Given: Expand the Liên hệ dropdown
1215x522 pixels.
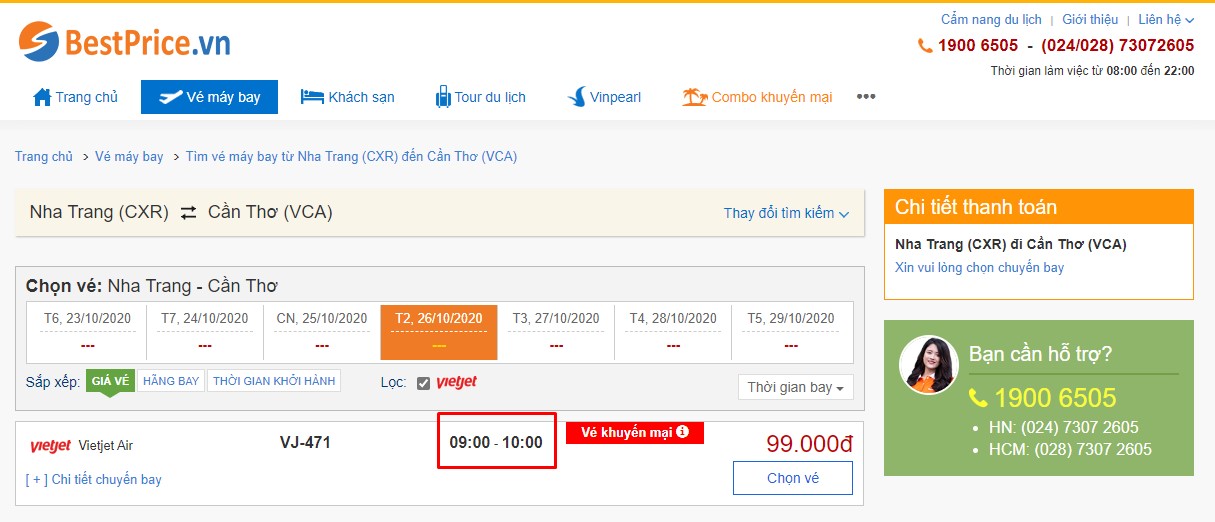Looking at the screenshot, I should (x=1166, y=19).
